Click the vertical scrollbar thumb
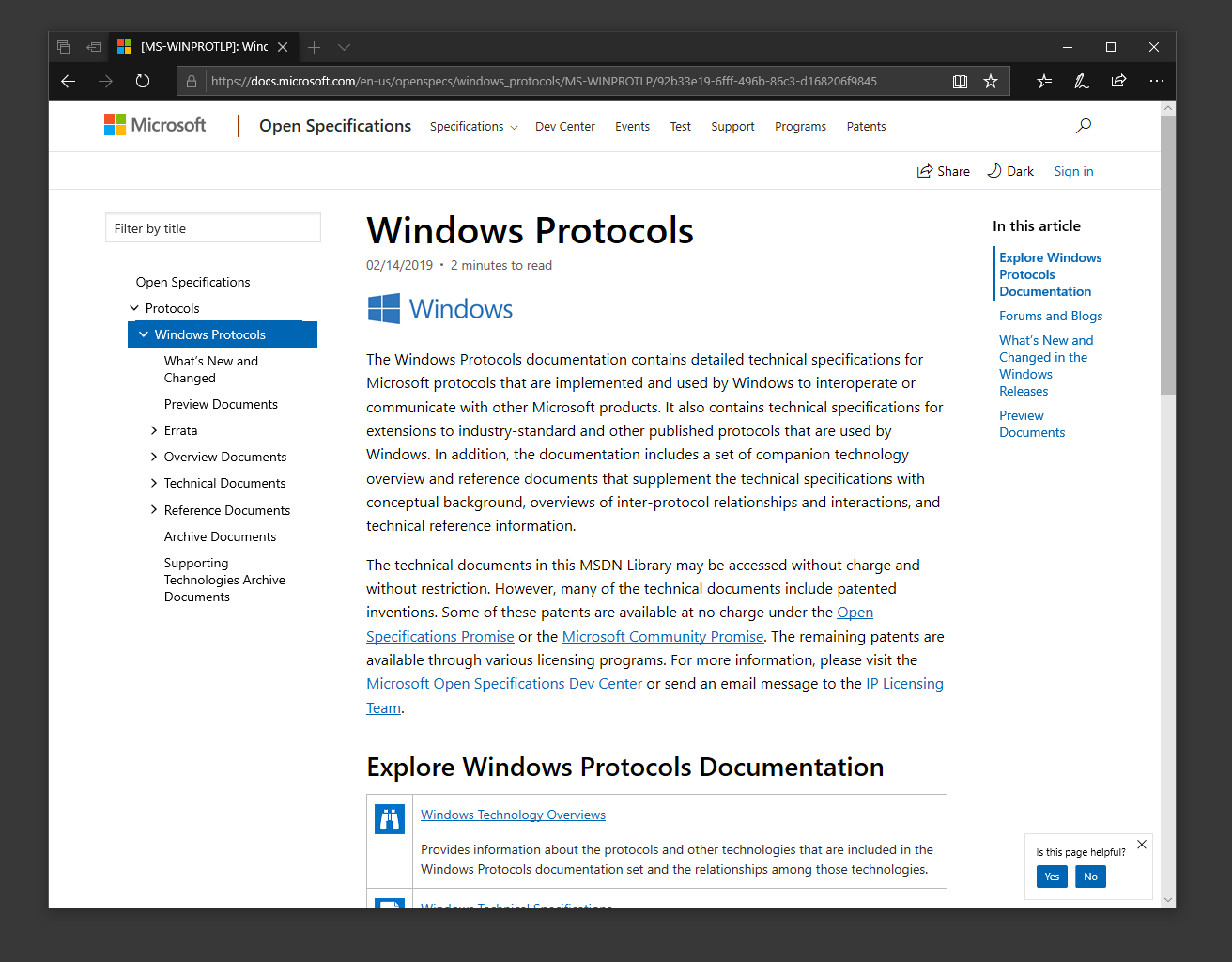The width and height of the screenshot is (1232, 962). click(1168, 255)
